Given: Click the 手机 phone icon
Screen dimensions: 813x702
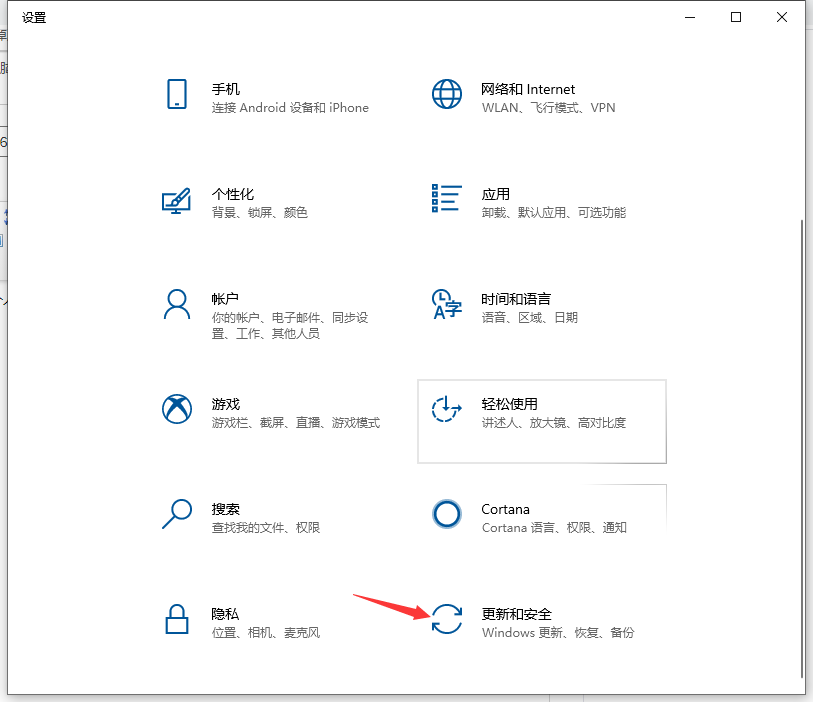Looking at the screenshot, I should (177, 94).
